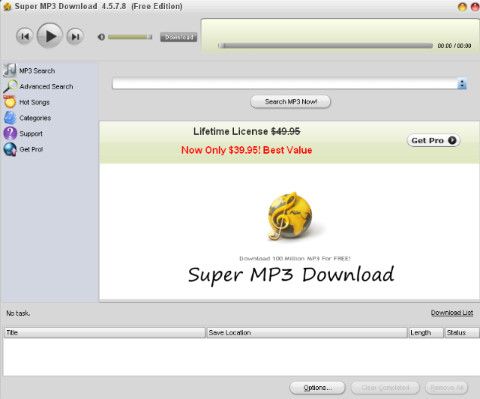This screenshot has width=480, height=399.
Task: Sort by the Length column header
Action: (x=426, y=333)
